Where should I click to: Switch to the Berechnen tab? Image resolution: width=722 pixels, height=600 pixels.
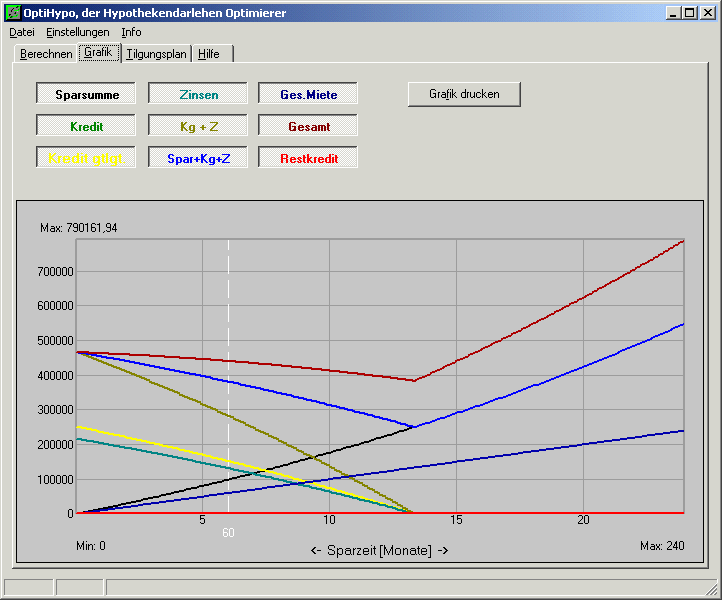tap(46, 54)
